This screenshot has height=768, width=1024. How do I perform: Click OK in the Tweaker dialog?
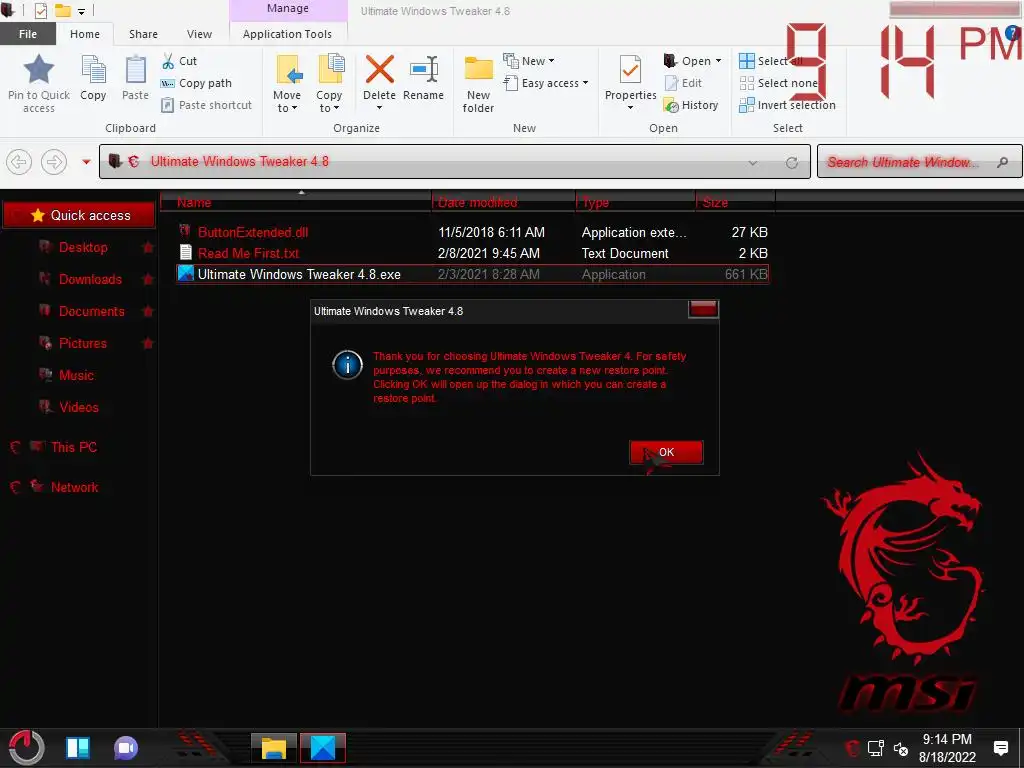pos(666,452)
